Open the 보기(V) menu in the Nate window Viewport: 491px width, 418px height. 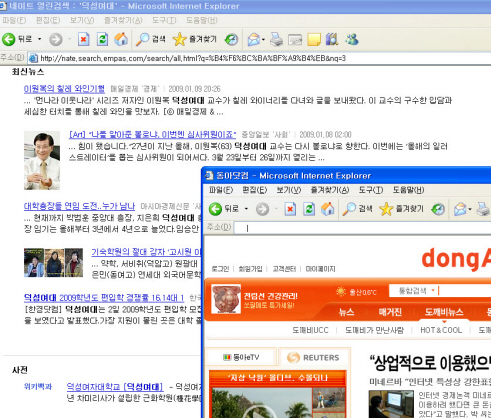pyautogui.click(x=82, y=20)
